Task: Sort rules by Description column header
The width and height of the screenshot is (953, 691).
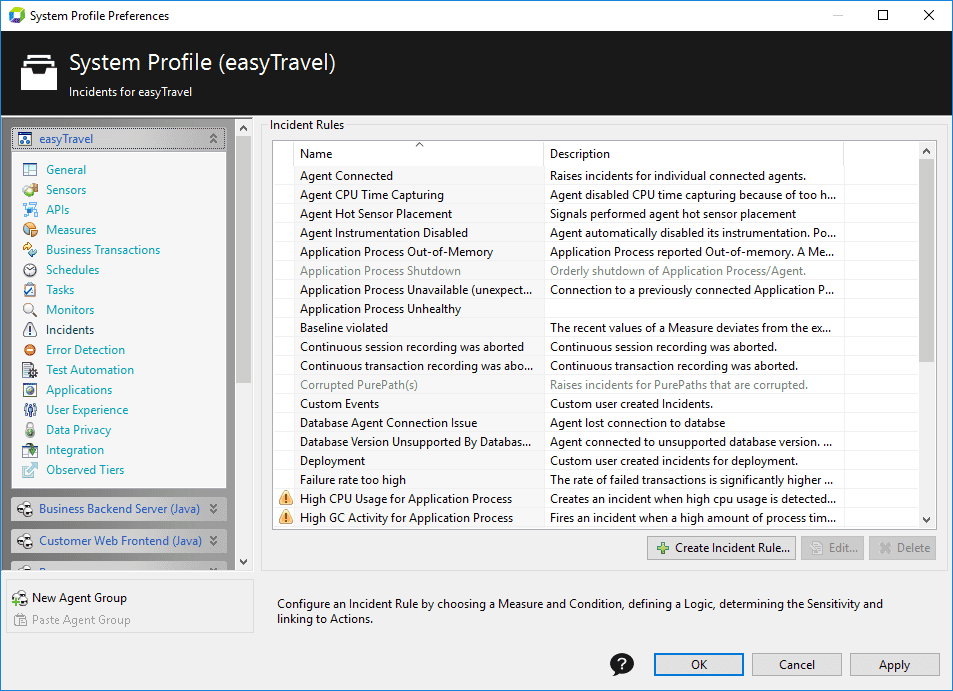Action: 693,154
